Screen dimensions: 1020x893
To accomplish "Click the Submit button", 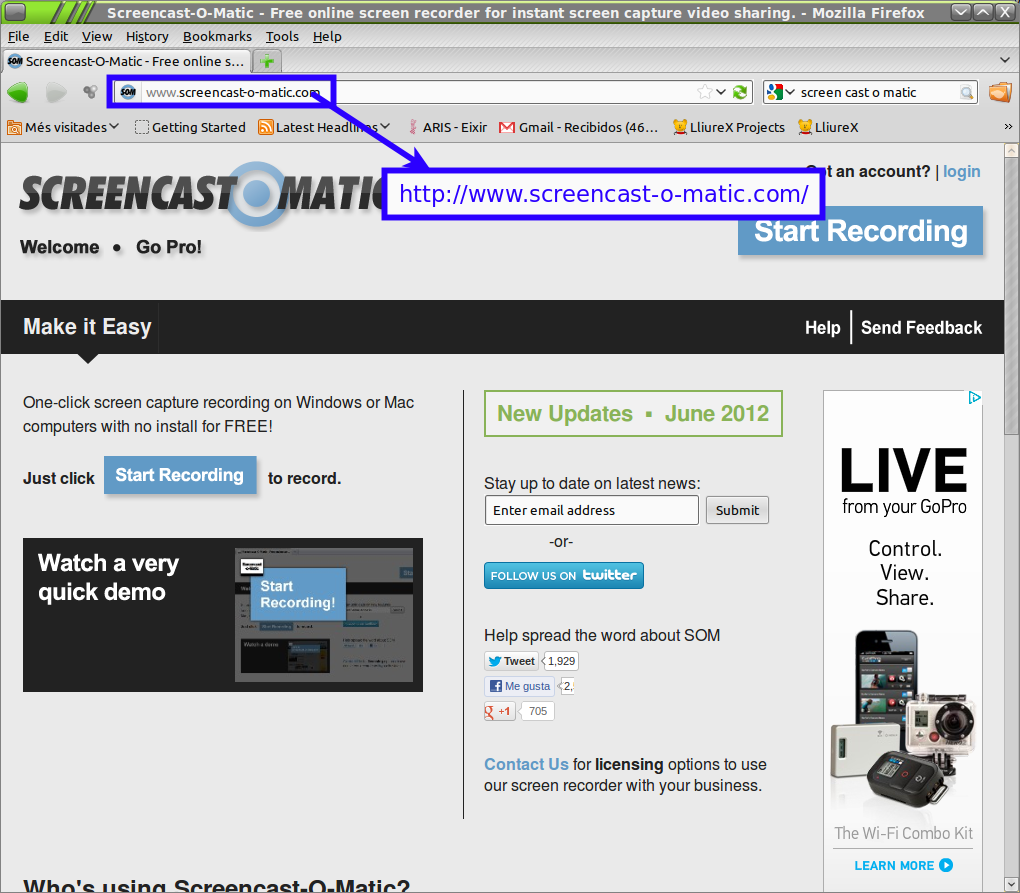I will tap(737, 511).
